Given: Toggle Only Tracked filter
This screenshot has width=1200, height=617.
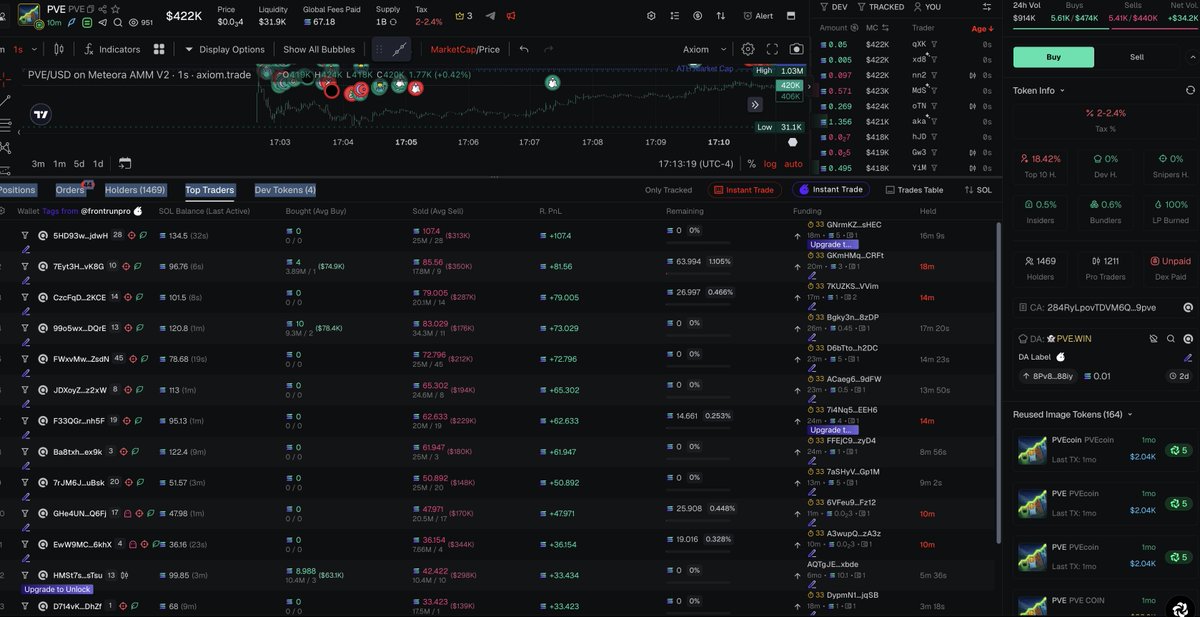Looking at the screenshot, I should (668, 190).
